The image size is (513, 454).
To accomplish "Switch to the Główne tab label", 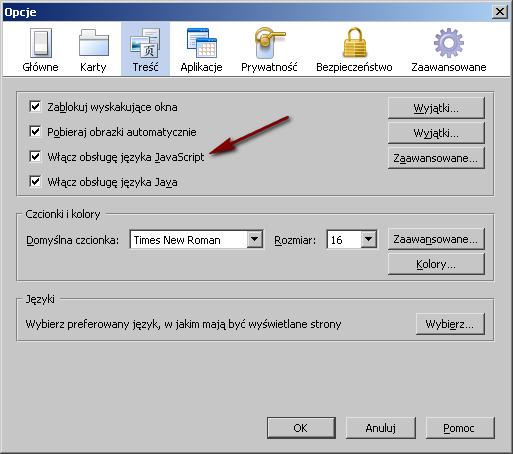I will [40, 67].
